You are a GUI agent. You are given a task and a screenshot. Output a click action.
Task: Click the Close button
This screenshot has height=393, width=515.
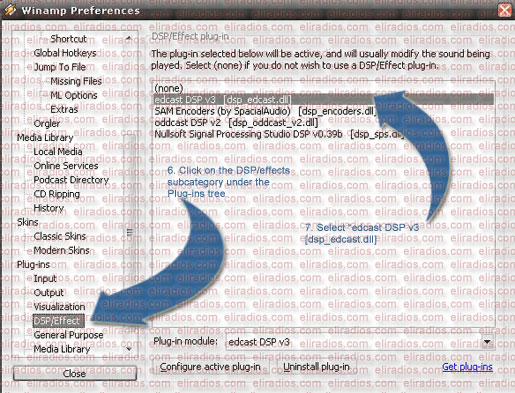(75, 373)
